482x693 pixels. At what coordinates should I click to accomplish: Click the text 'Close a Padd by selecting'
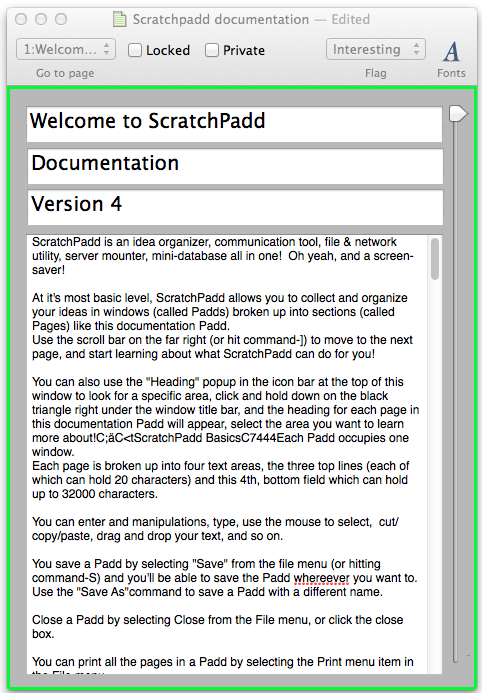(x=101, y=620)
